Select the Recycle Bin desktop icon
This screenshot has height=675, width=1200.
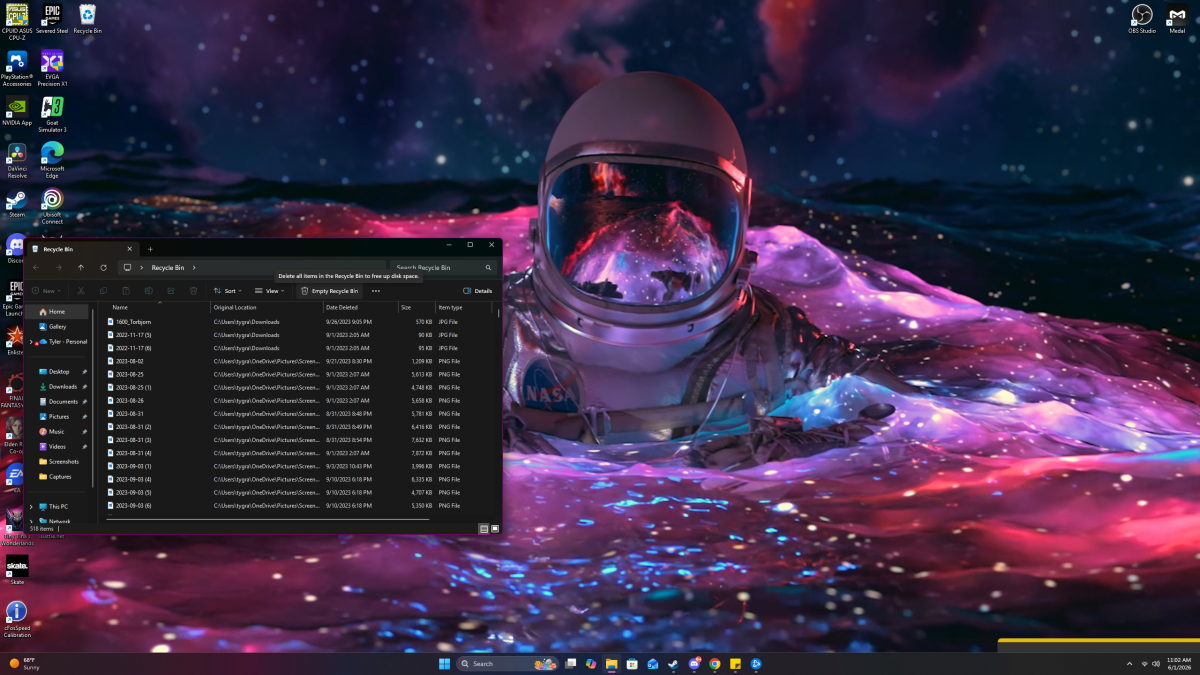point(87,20)
